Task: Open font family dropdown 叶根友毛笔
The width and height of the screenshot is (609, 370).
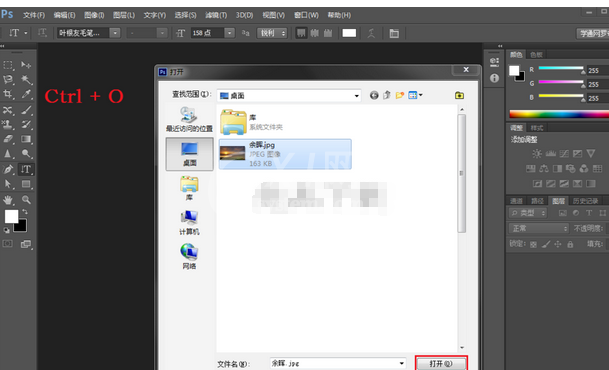Action: 115,33
